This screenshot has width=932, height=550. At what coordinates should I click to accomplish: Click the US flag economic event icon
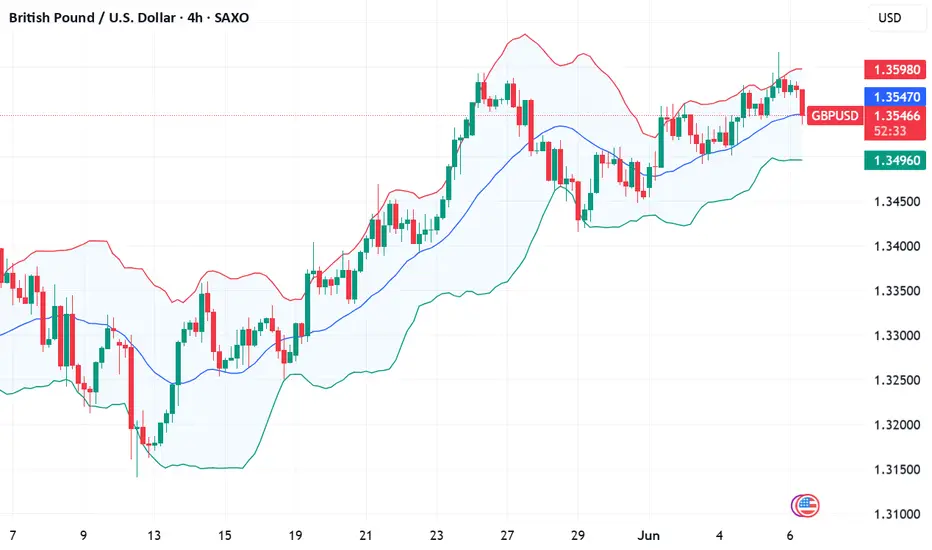(x=807, y=505)
